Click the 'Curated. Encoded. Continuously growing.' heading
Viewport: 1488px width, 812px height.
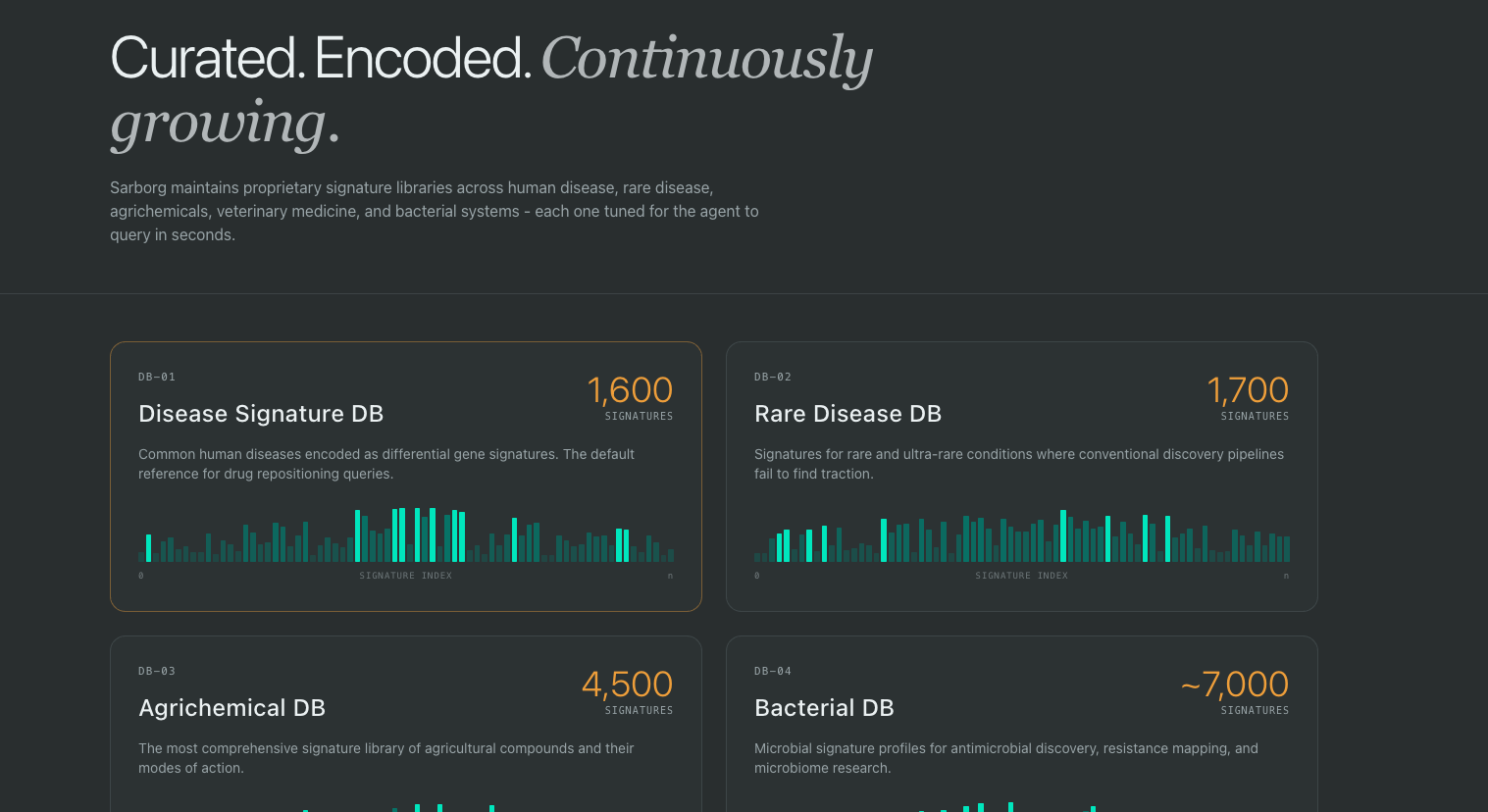coord(491,91)
